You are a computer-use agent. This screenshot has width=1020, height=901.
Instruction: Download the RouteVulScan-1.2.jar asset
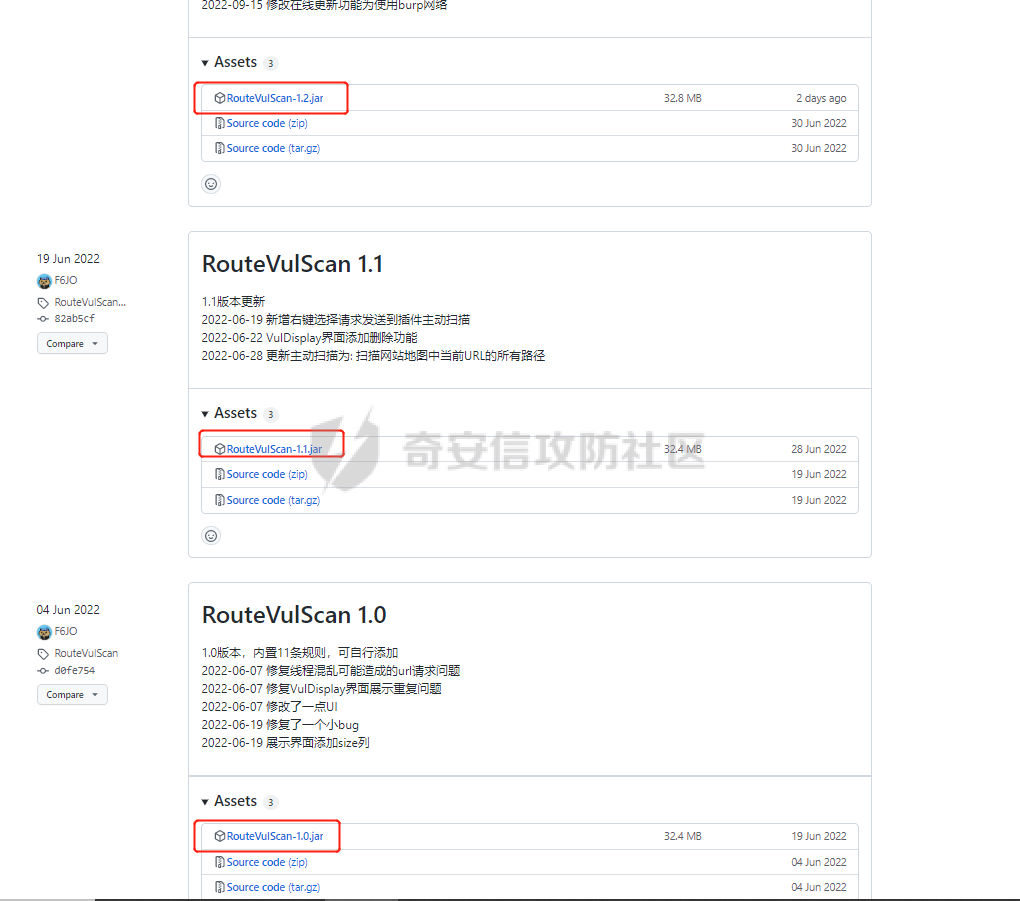point(275,98)
